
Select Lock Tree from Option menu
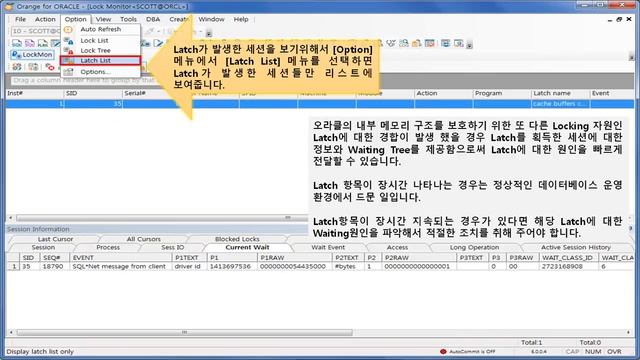click(x=100, y=50)
